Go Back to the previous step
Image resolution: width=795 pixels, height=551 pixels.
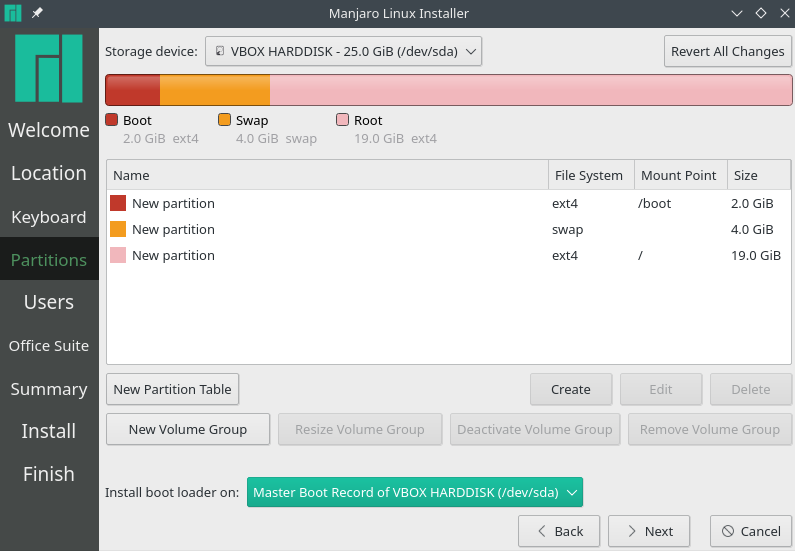coord(559,531)
